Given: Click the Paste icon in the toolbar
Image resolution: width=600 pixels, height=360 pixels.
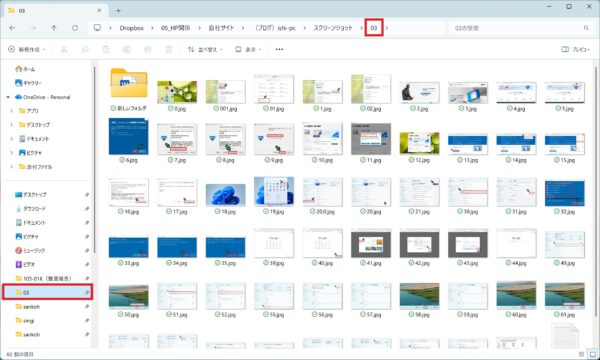Looking at the screenshot, I should click(x=106, y=49).
